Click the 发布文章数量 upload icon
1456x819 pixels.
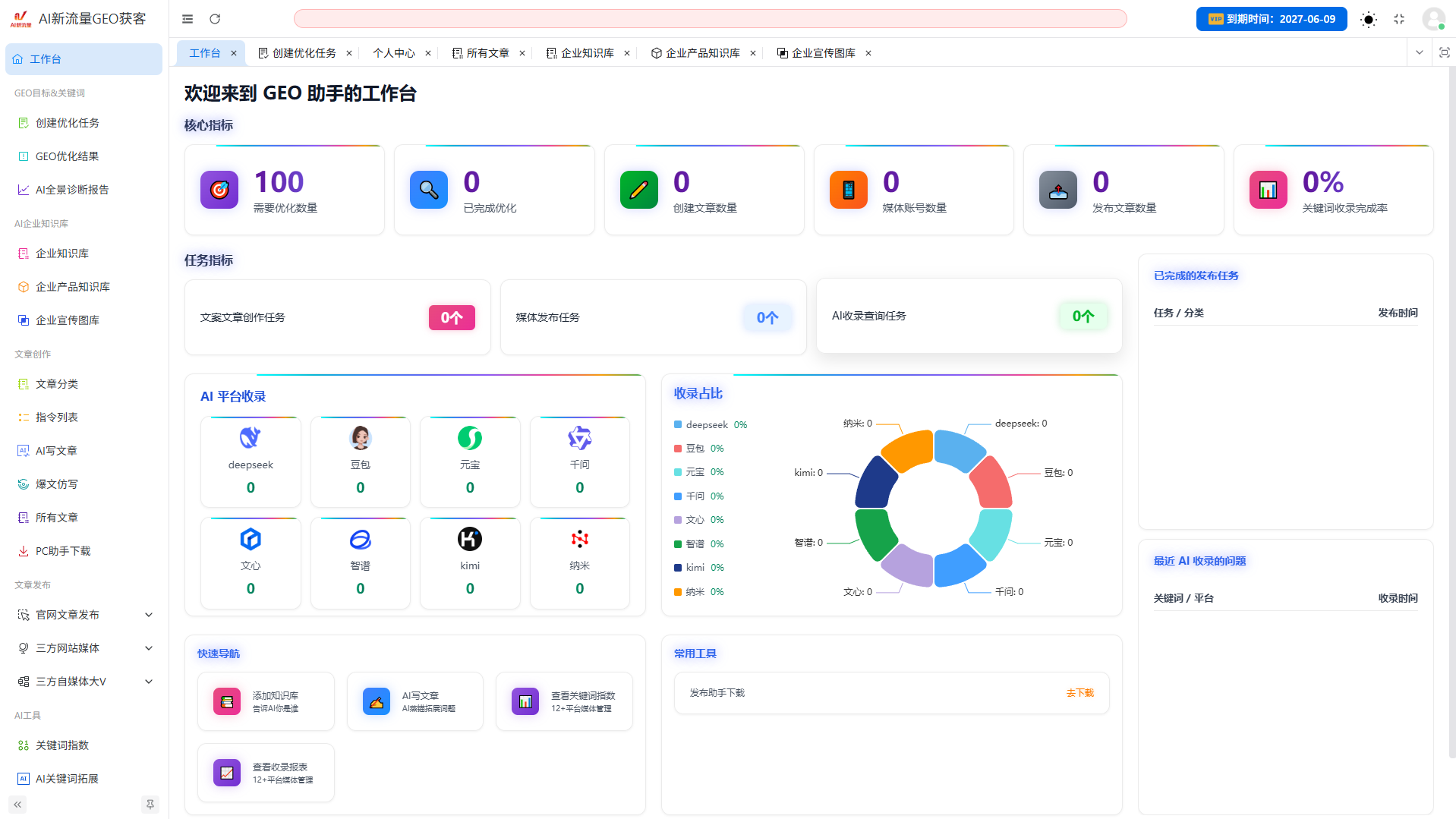[x=1058, y=190]
